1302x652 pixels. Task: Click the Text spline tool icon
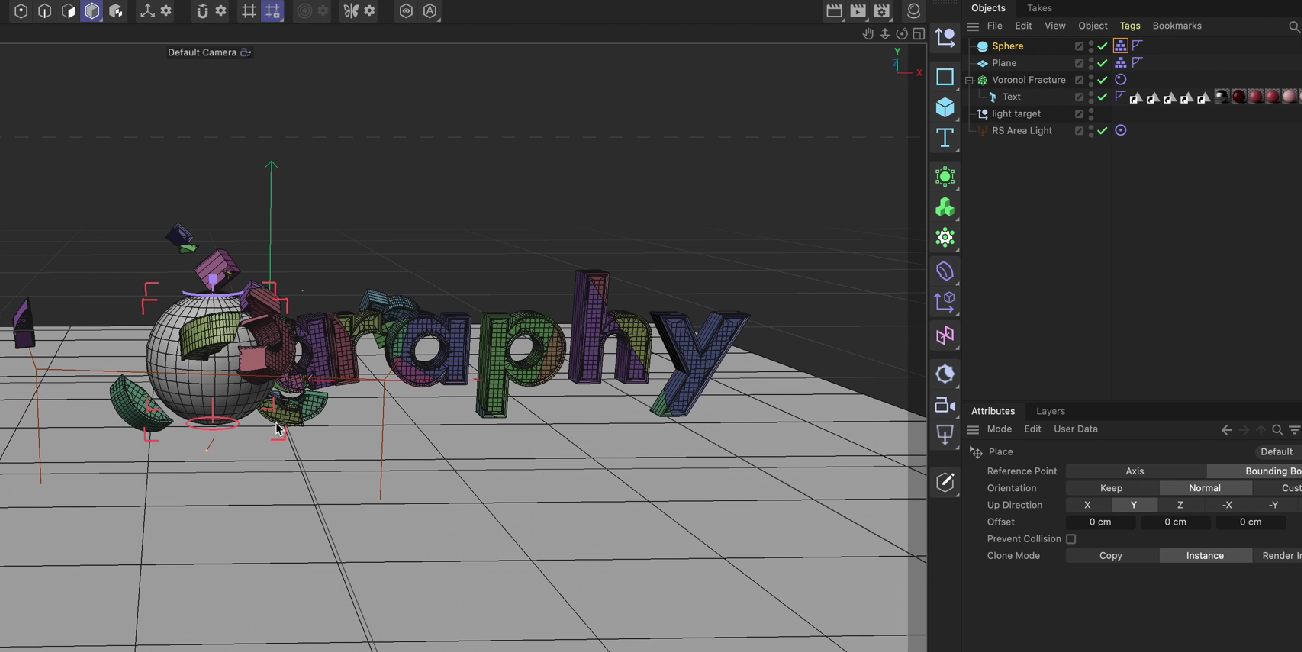[944, 137]
